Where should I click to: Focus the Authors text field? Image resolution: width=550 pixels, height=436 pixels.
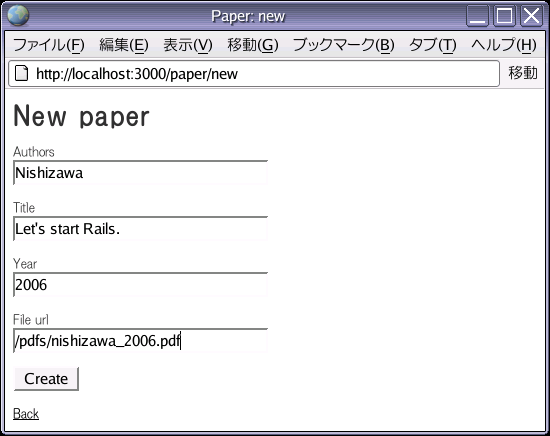140,173
